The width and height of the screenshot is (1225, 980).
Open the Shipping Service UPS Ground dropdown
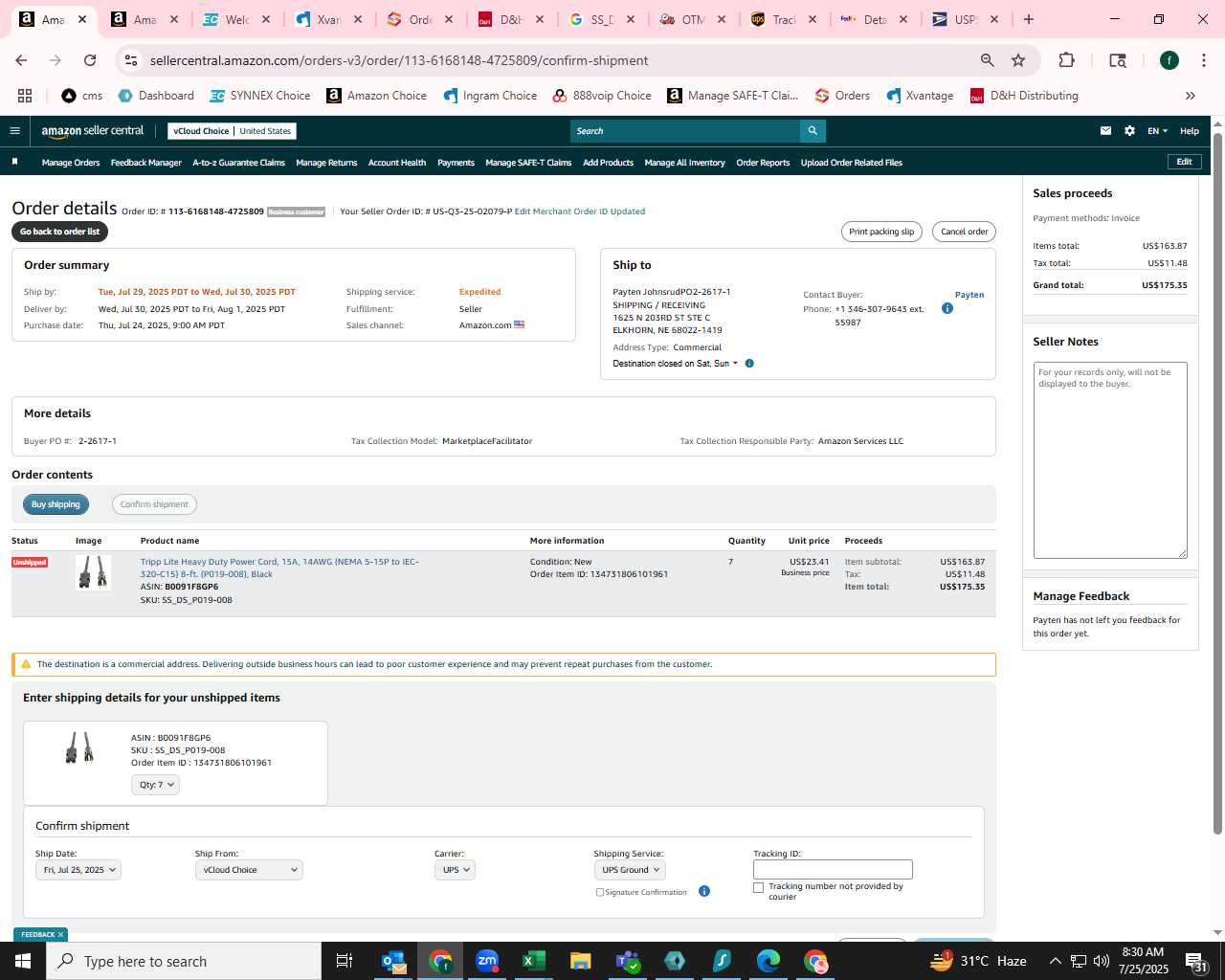(630, 870)
